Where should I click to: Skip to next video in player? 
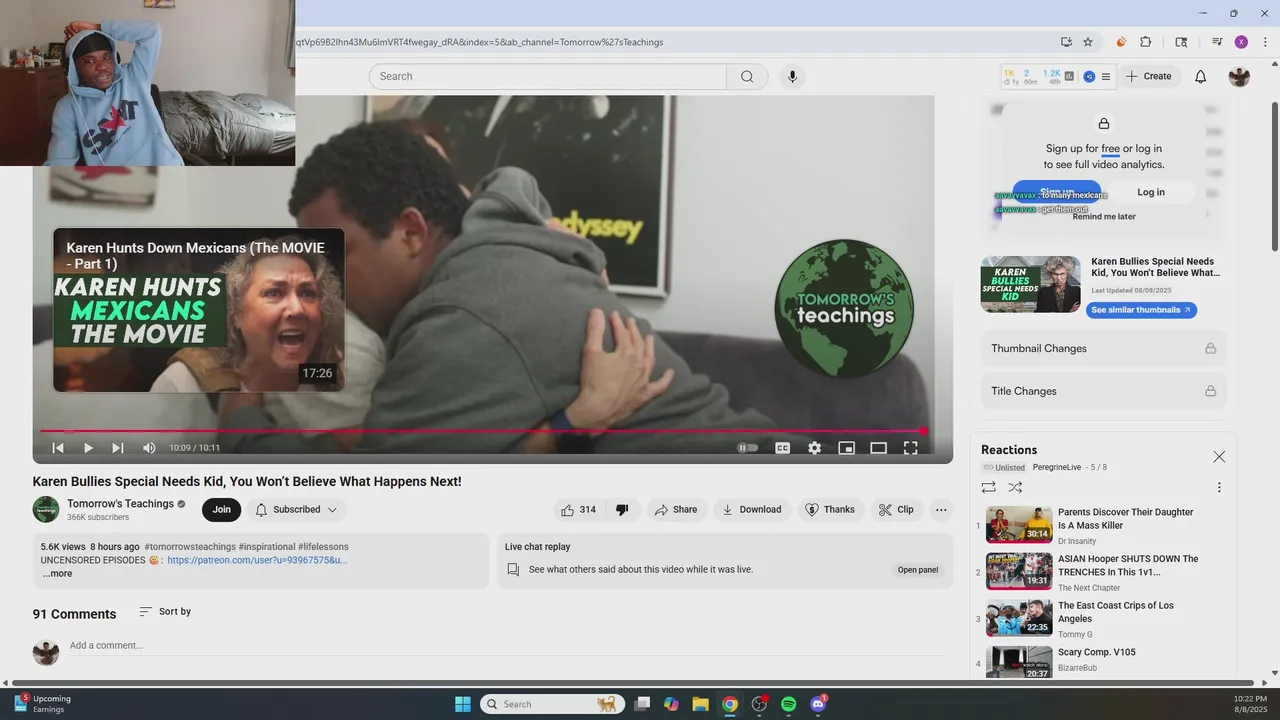(x=118, y=448)
